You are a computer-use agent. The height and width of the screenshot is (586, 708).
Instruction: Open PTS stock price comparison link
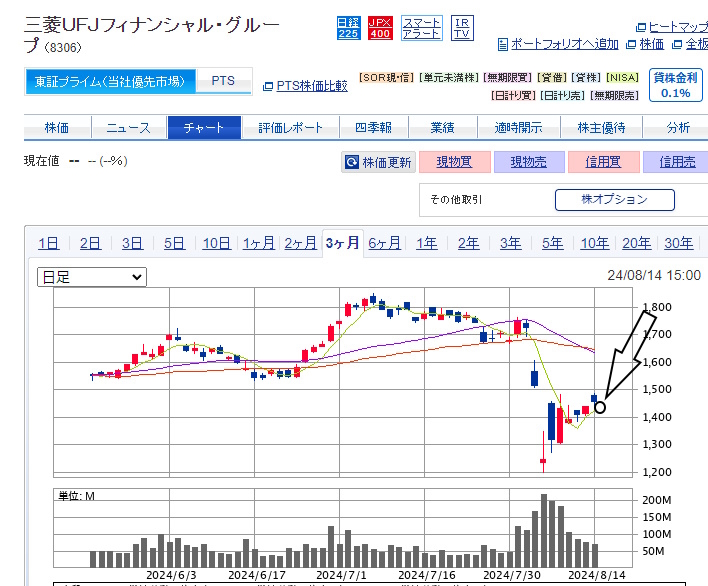[312, 86]
